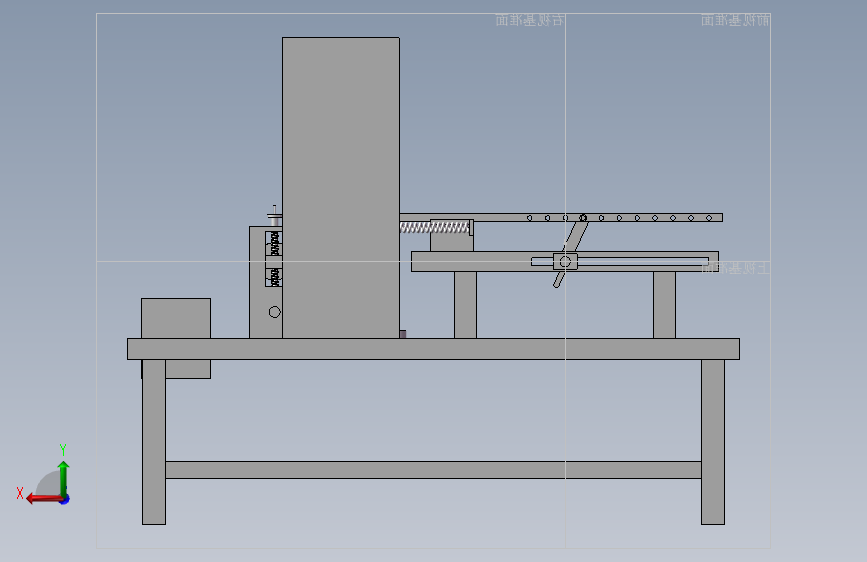Image resolution: width=867 pixels, height=562 pixels.
Task: Click the horizontal coil spring beside the cabinet
Action: point(434,227)
